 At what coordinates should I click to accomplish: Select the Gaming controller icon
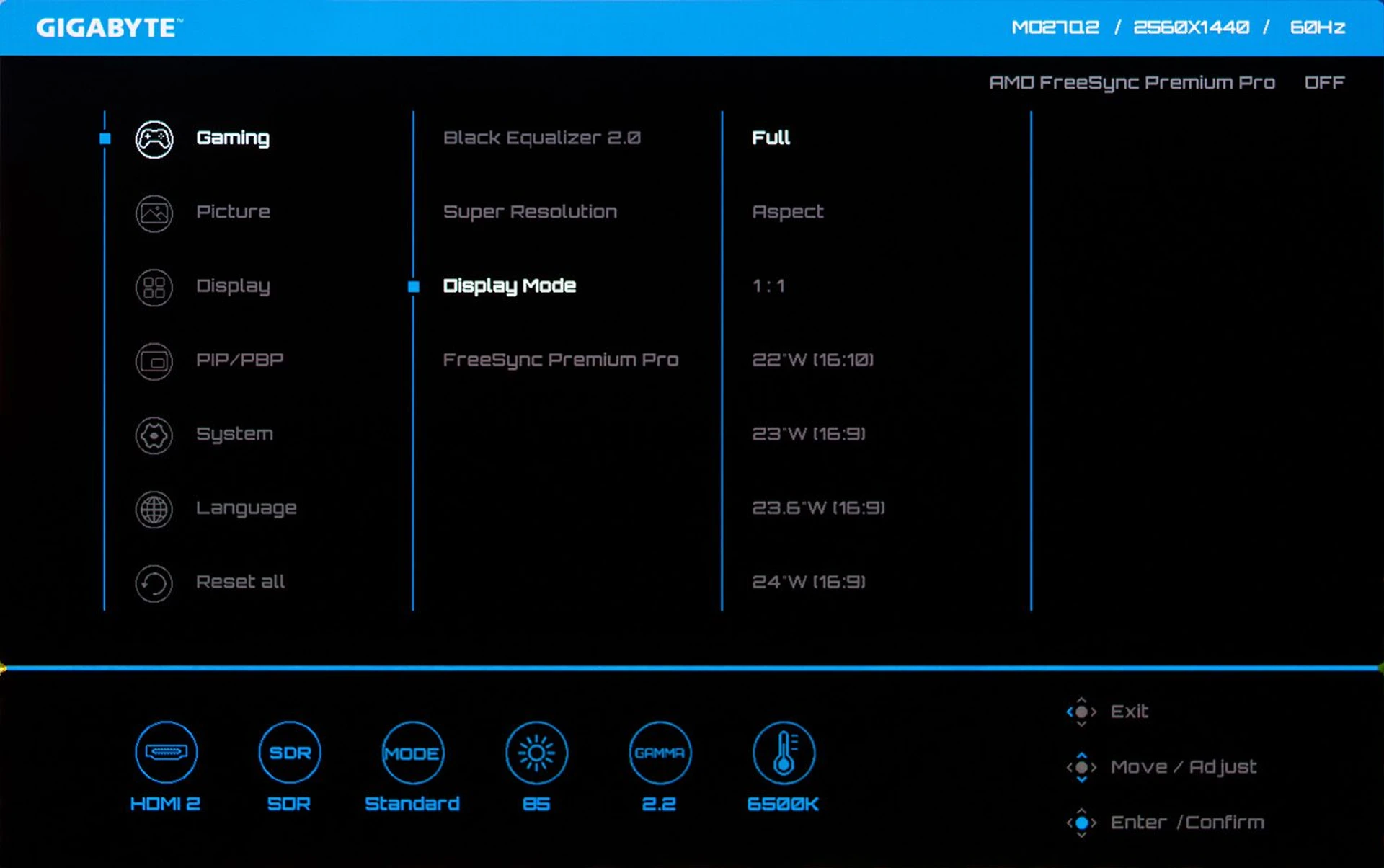point(154,139)
